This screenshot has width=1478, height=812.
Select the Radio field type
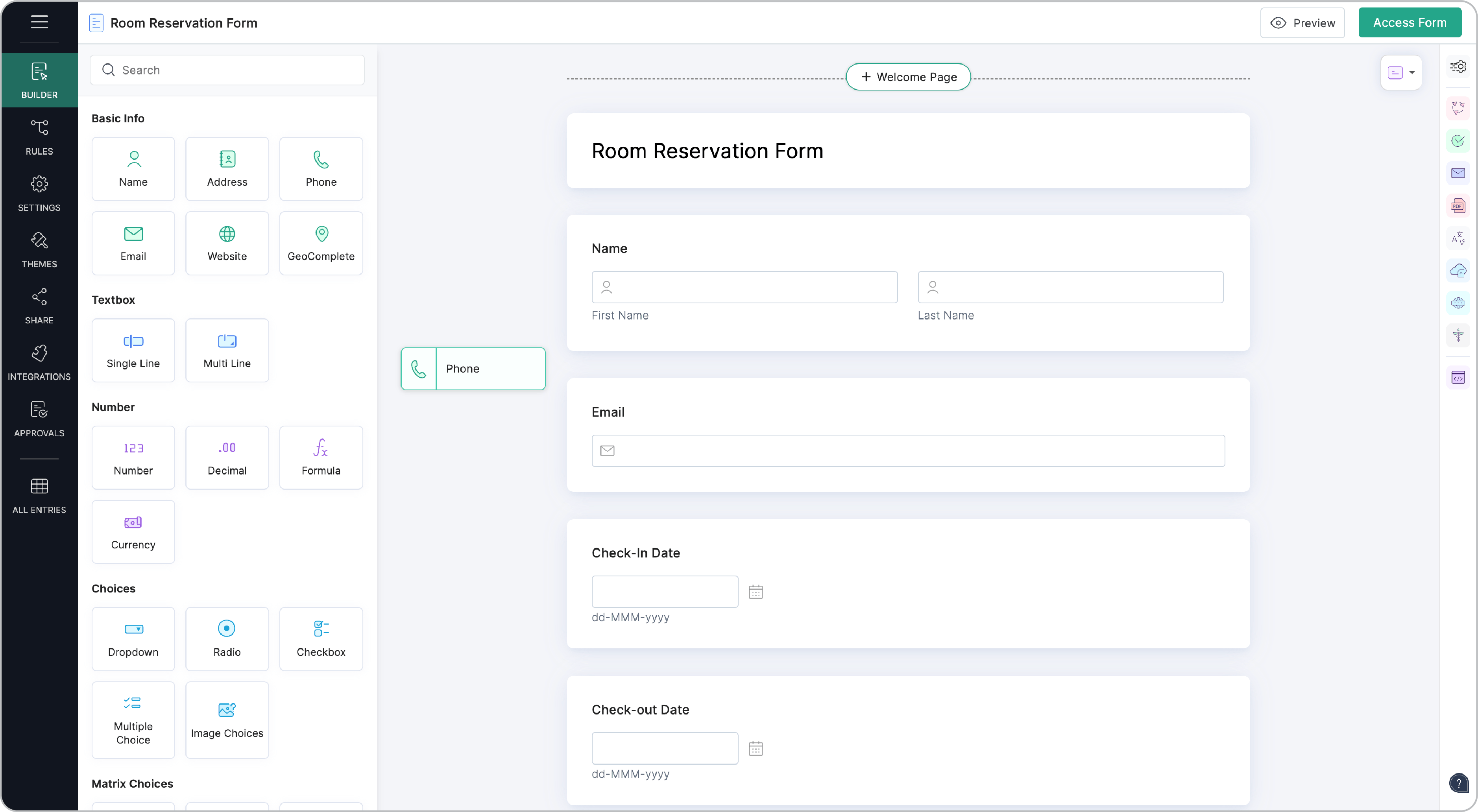[x=227, y=638]
